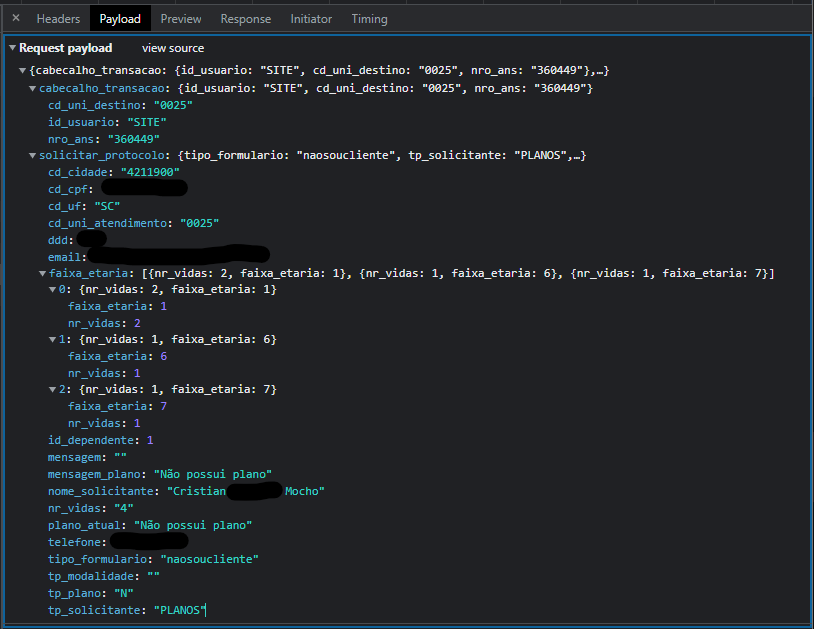Collapse the solicitar_protocolo node
Screen dimensions: 814x629
pyautogui.click(x=32, y=156)
